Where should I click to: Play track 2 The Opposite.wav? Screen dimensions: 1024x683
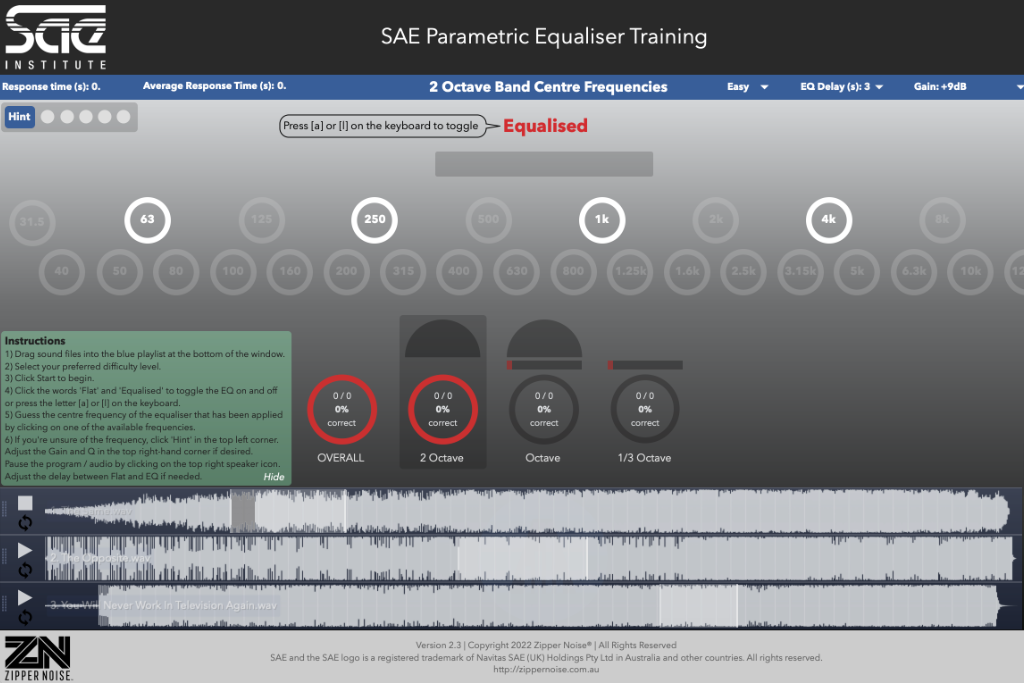[x=26, y=549]
